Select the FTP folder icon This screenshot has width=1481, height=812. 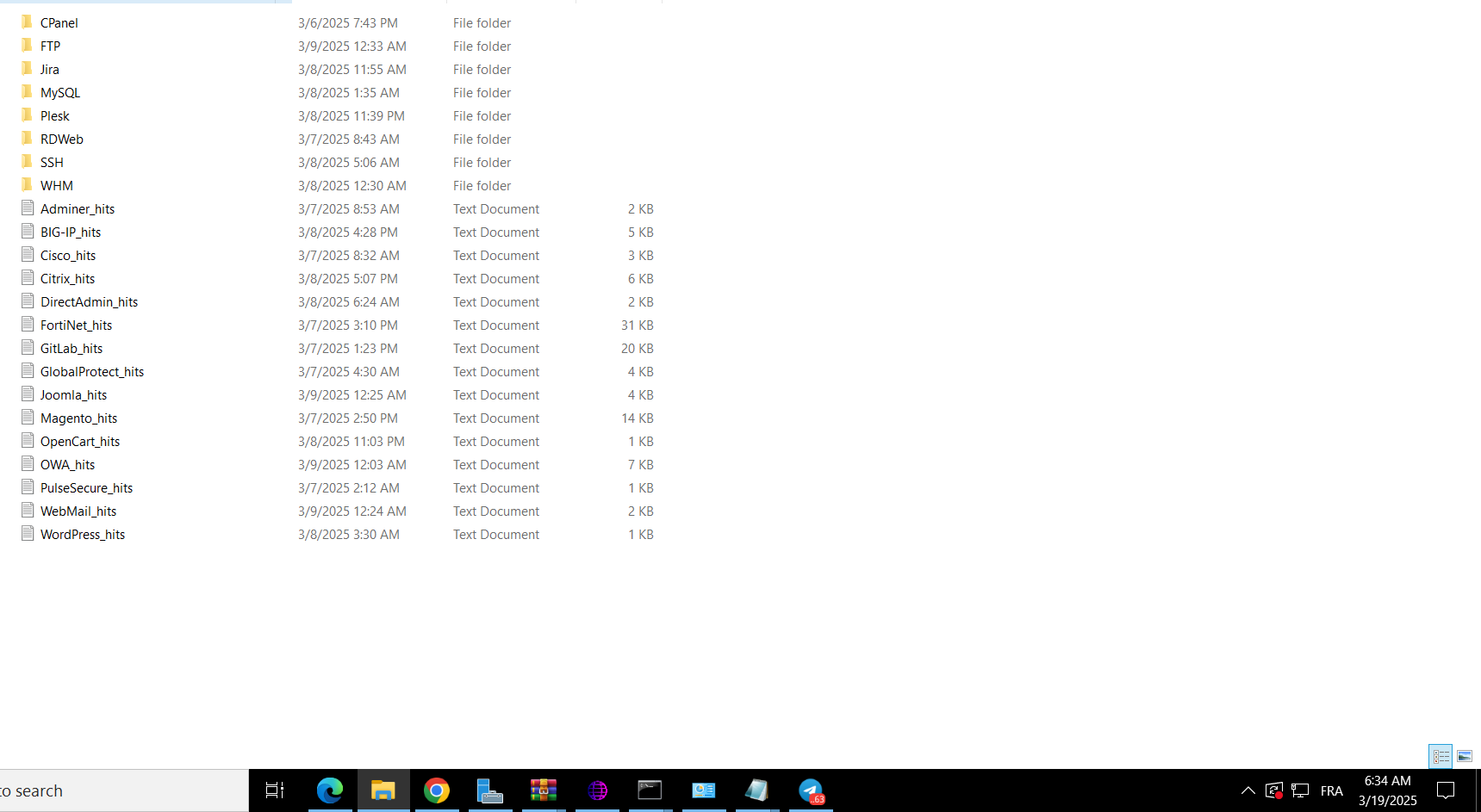click(x=28, y=46)
